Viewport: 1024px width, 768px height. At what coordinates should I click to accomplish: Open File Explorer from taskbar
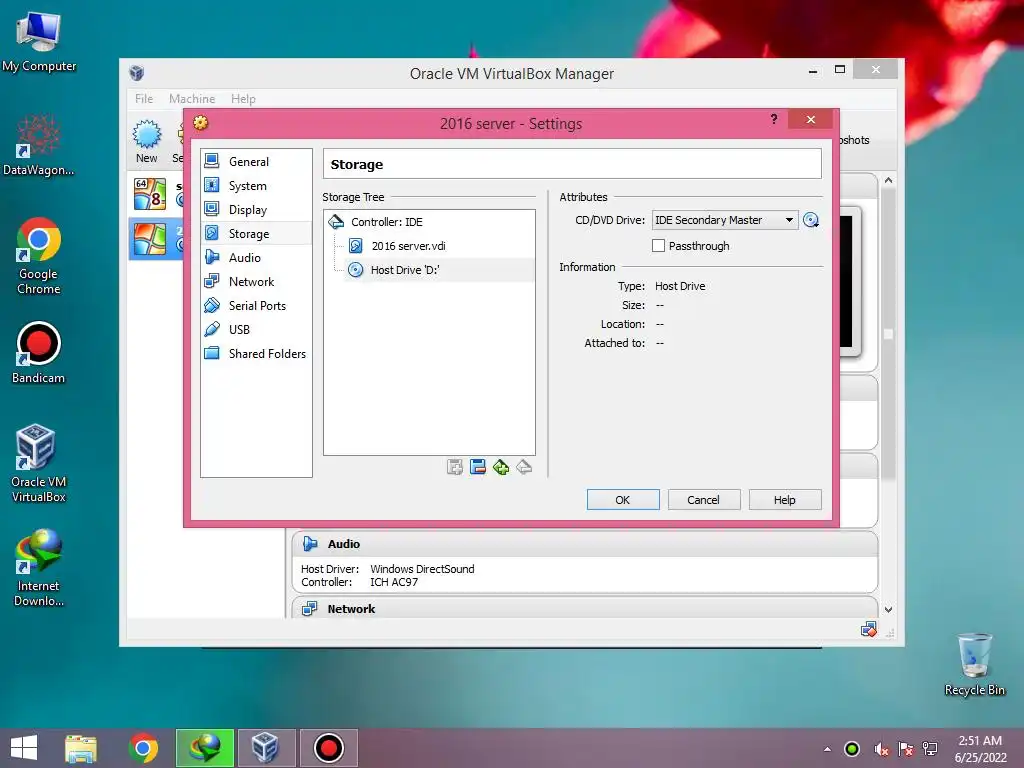(81, 748)
